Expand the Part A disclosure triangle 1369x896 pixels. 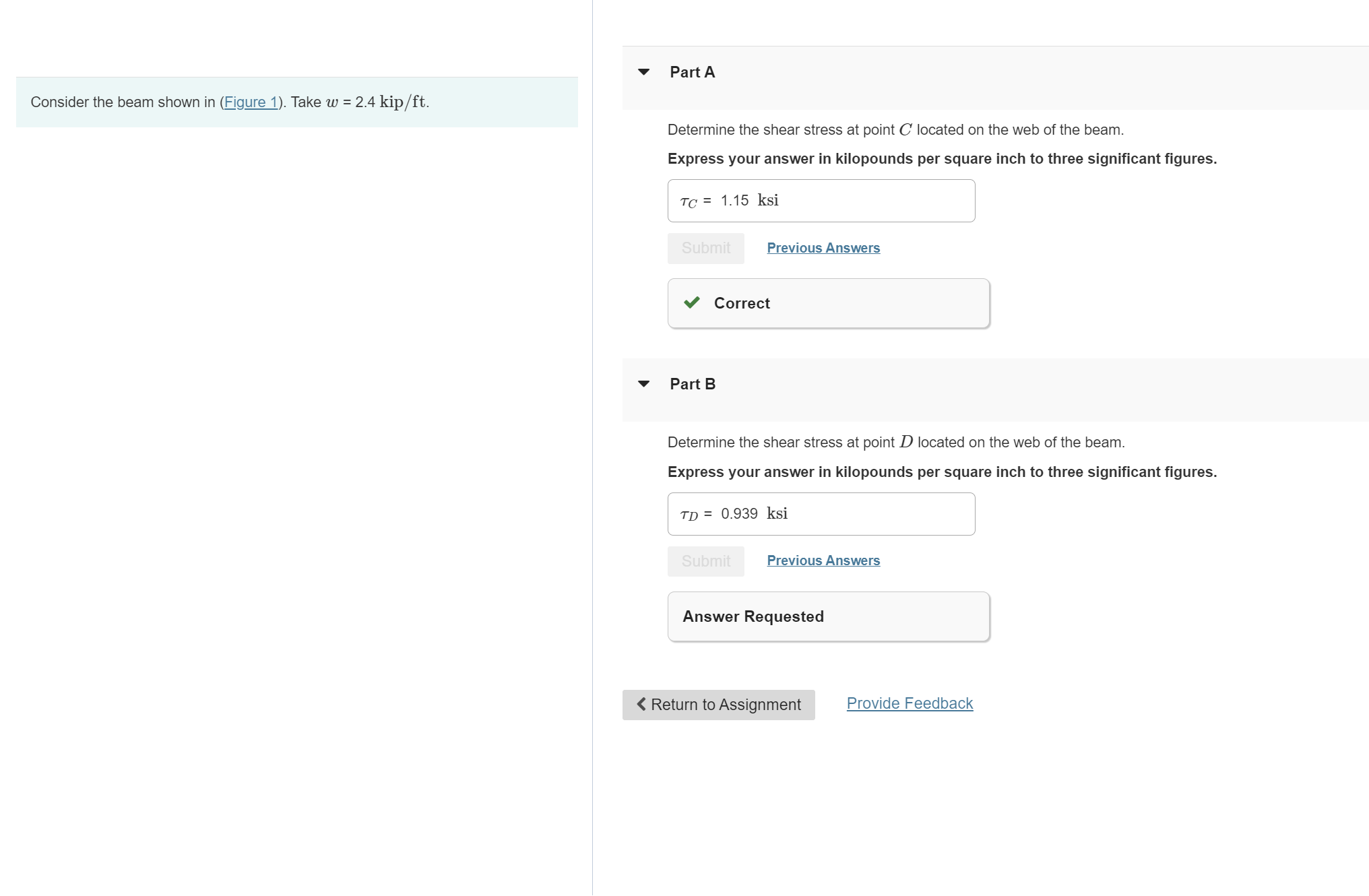click(x=644, y=72)
